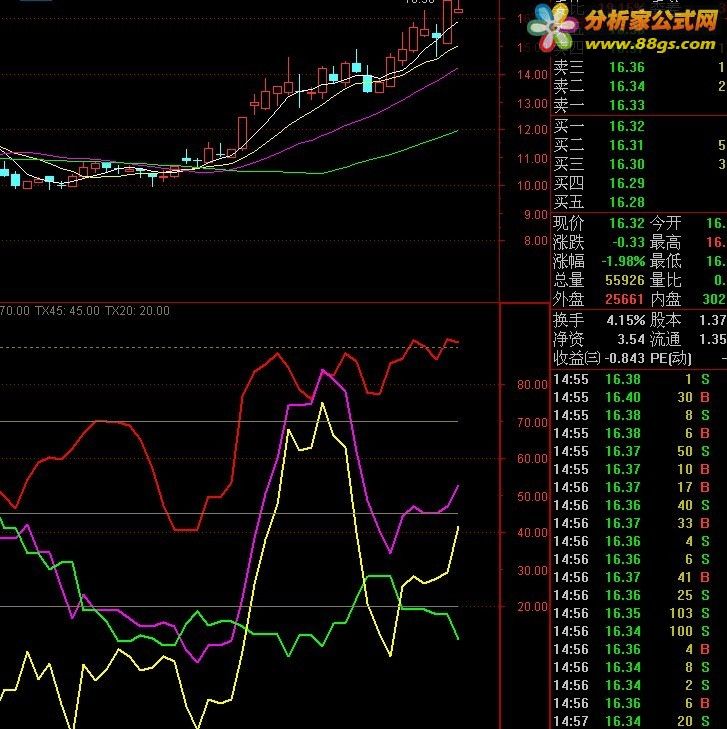The height and width of the screenshot is (729, 727).
Task: Click the 净资 value 3.54
Action: (631, 339)
